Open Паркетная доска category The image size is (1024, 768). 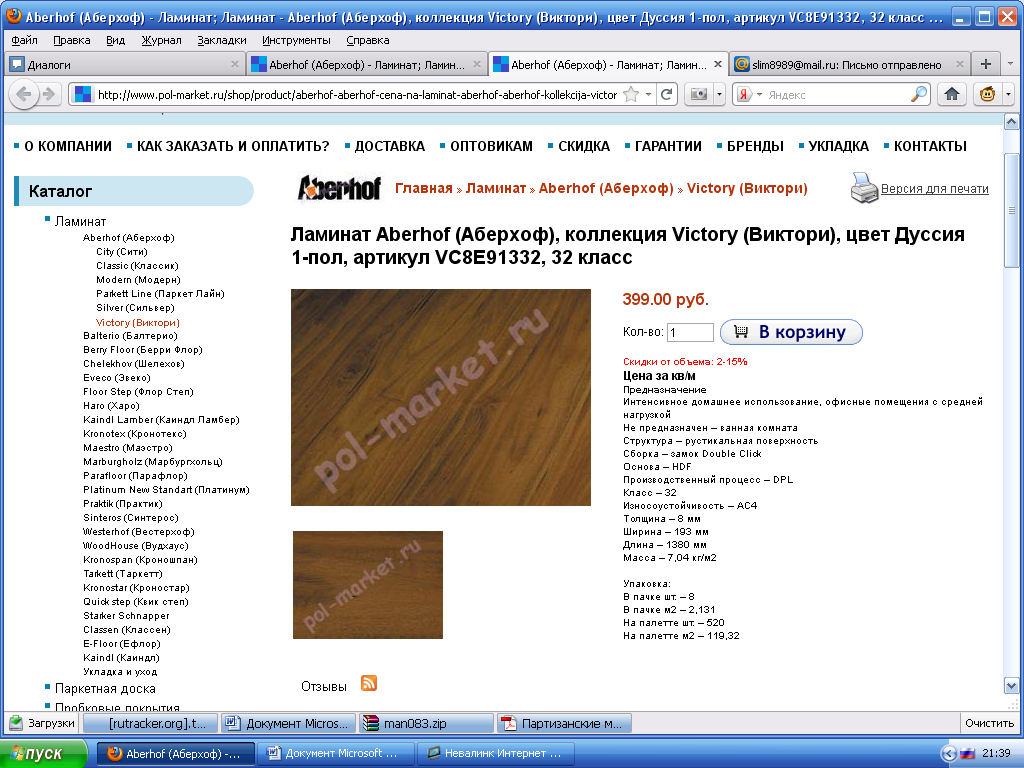tap(105, 688)
